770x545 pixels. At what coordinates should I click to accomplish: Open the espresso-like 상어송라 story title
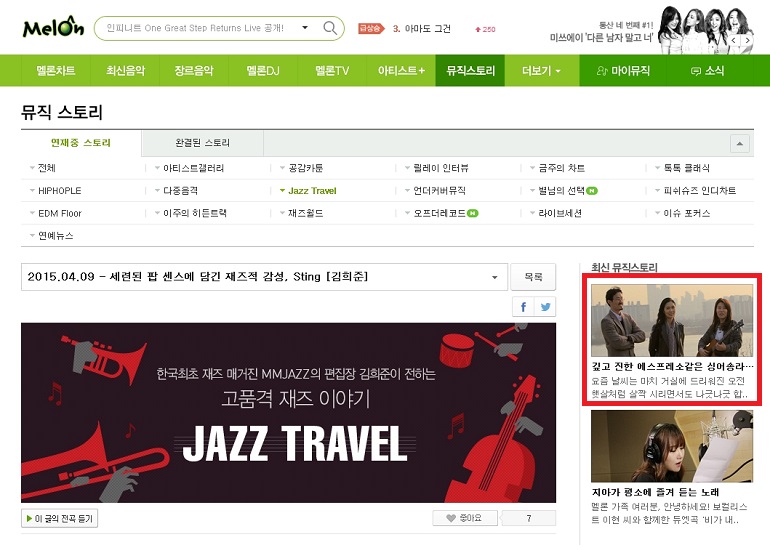pos(672,366)
